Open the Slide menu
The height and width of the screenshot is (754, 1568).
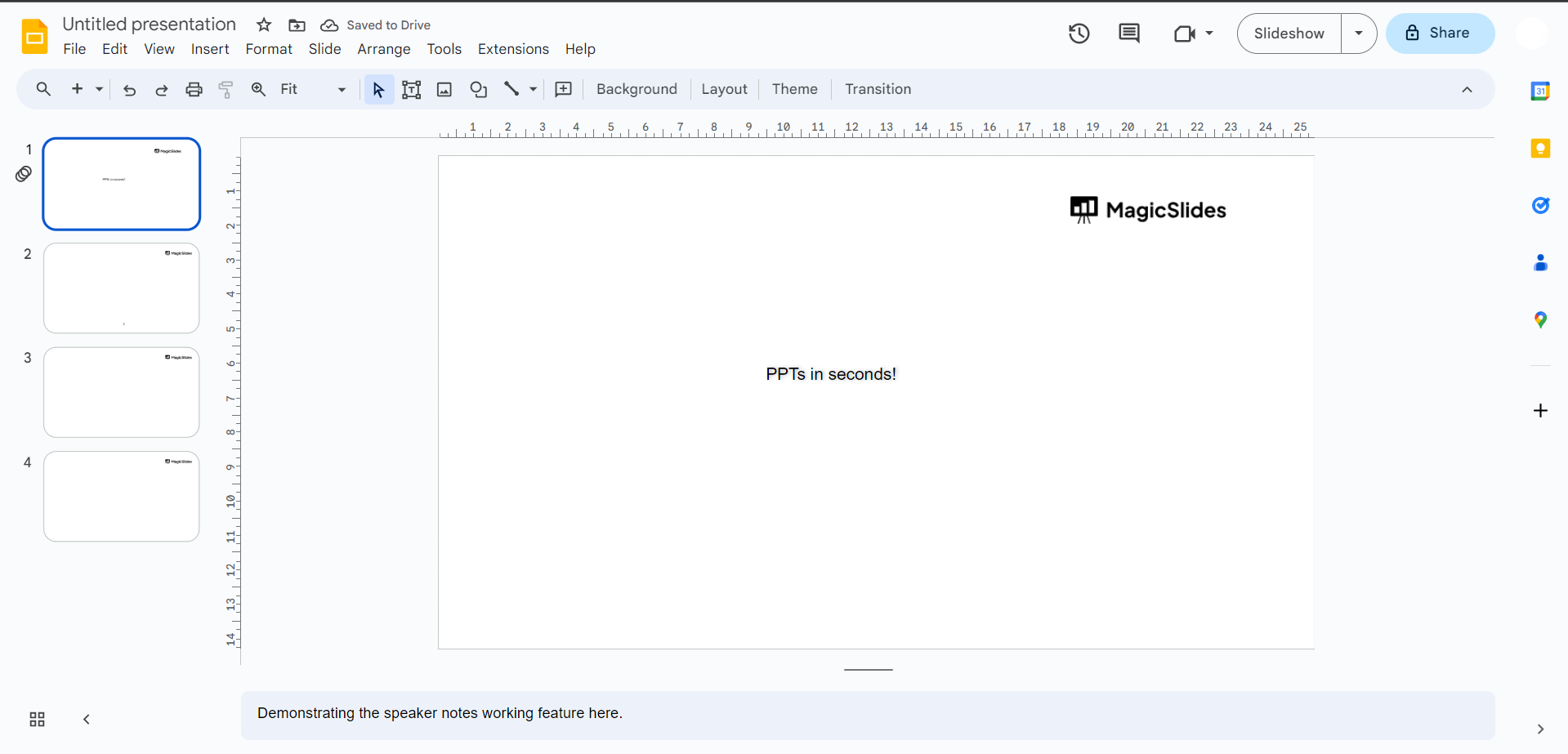pyautogui.click(x=324, y=49)
